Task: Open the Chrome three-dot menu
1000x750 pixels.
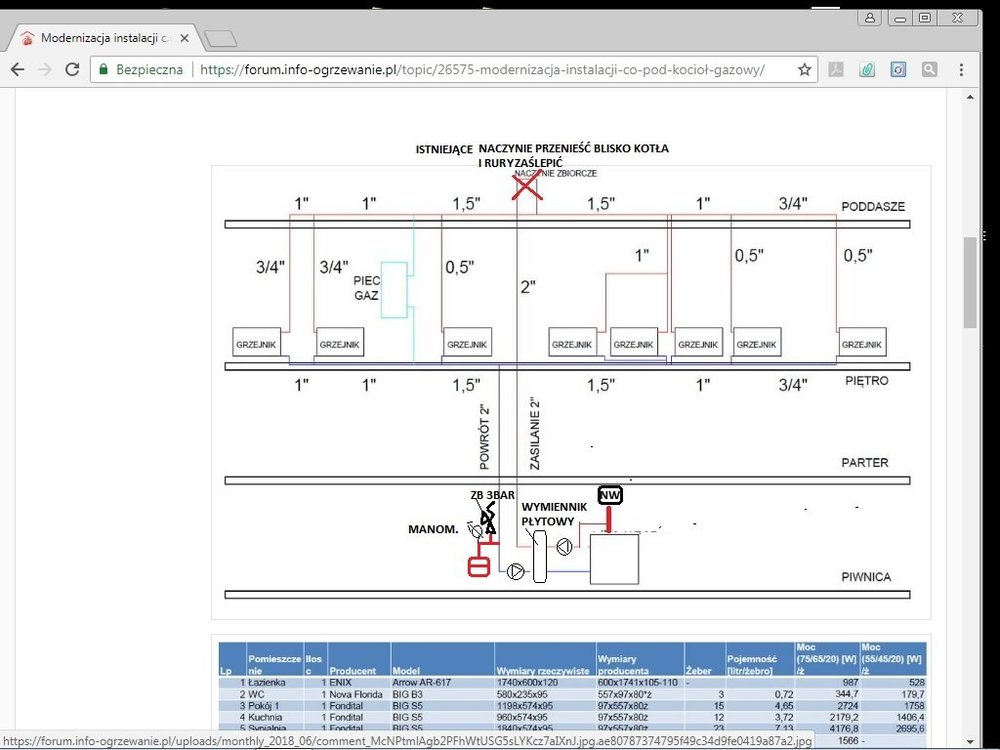Action: tap(962, 70)
